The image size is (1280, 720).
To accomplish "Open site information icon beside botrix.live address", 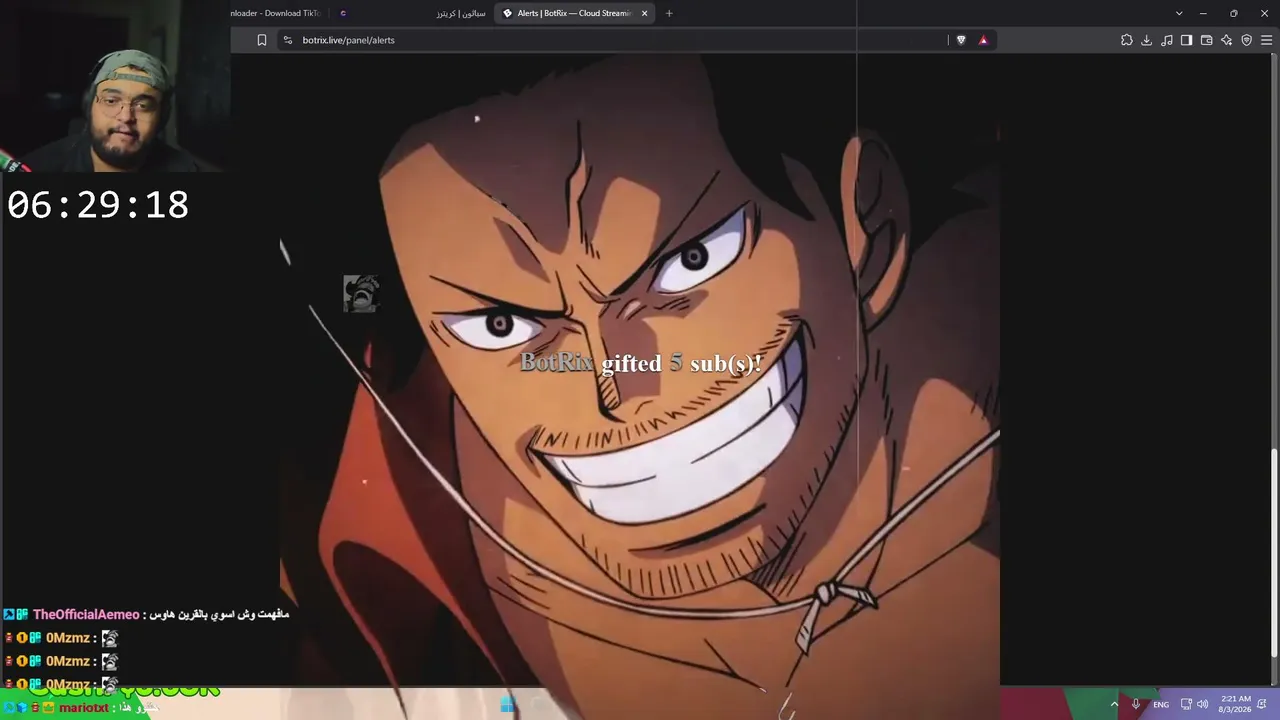I will 288,40.
